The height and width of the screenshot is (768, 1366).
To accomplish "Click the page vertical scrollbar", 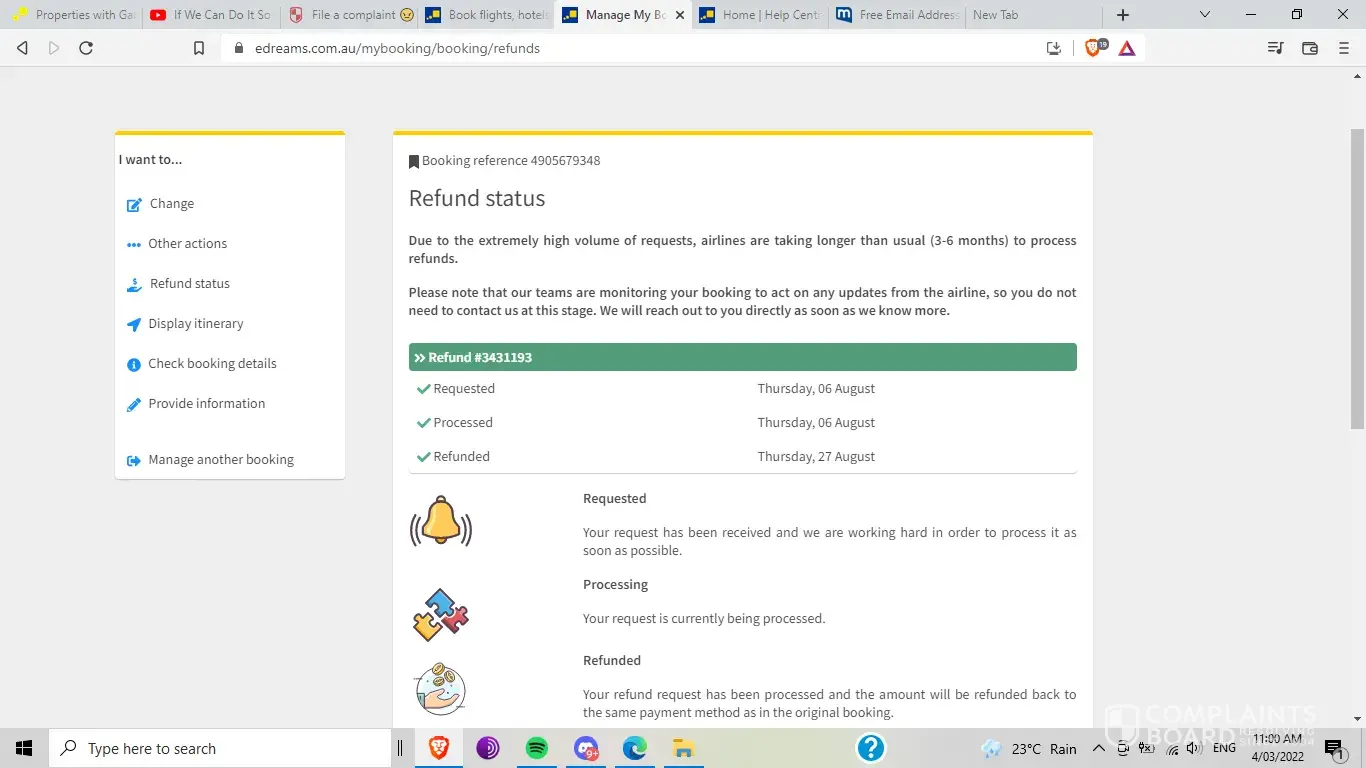I will click(x=1356, y=280).
